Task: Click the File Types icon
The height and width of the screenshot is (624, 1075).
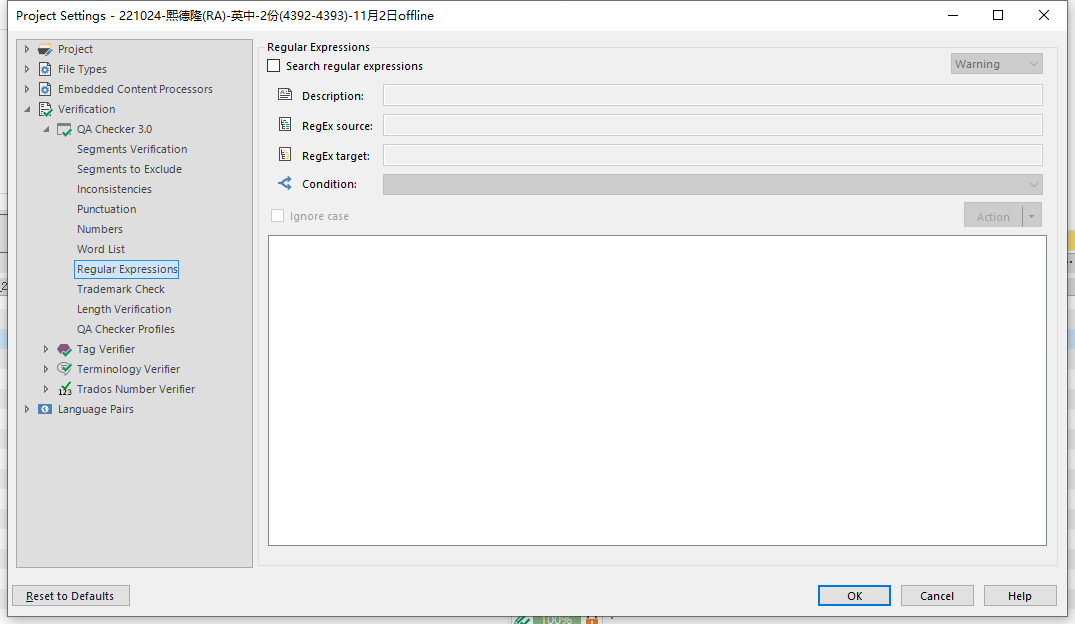Action: click(x=45, y=69)
